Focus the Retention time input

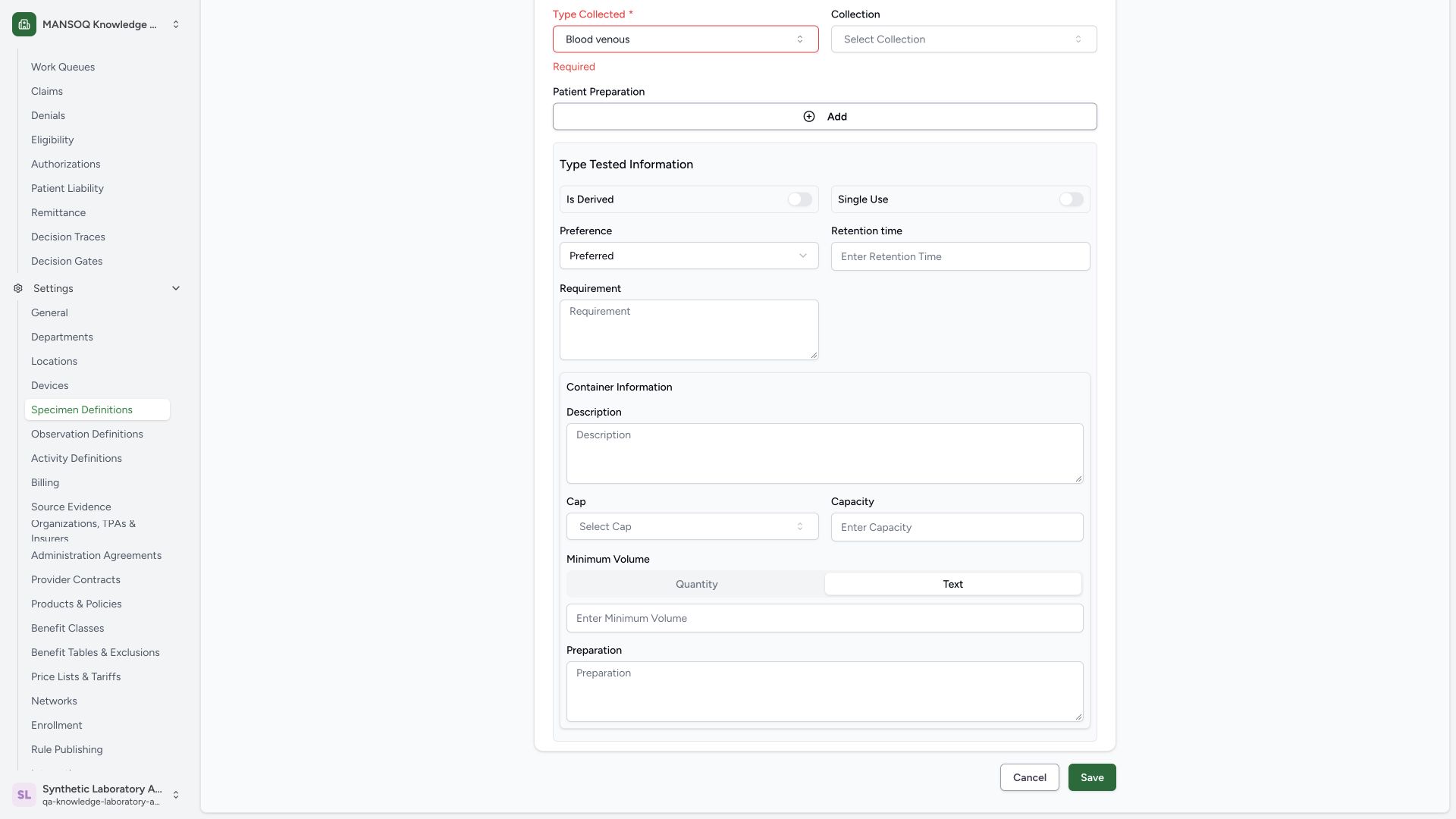(x=961, y=256)
